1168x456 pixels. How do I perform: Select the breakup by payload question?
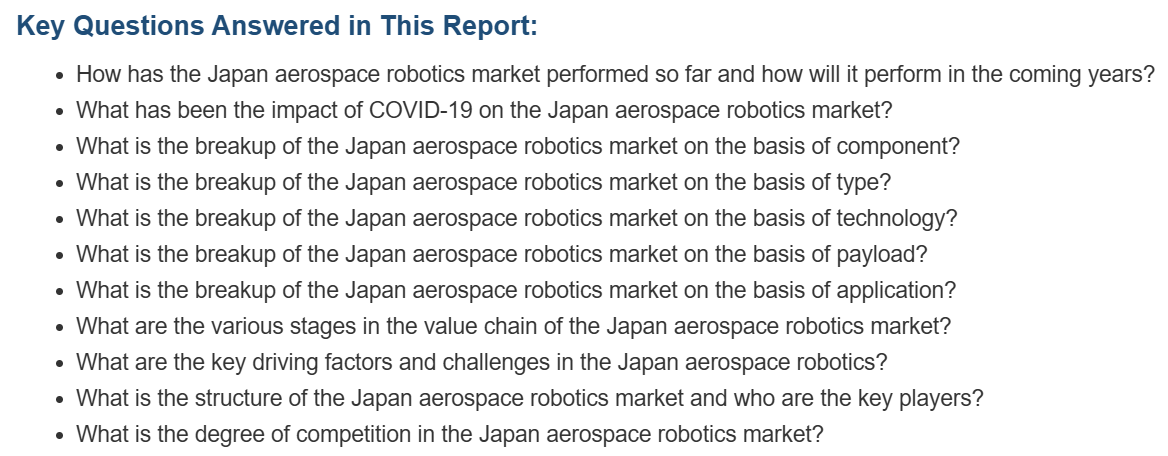(x=502, y=254)
